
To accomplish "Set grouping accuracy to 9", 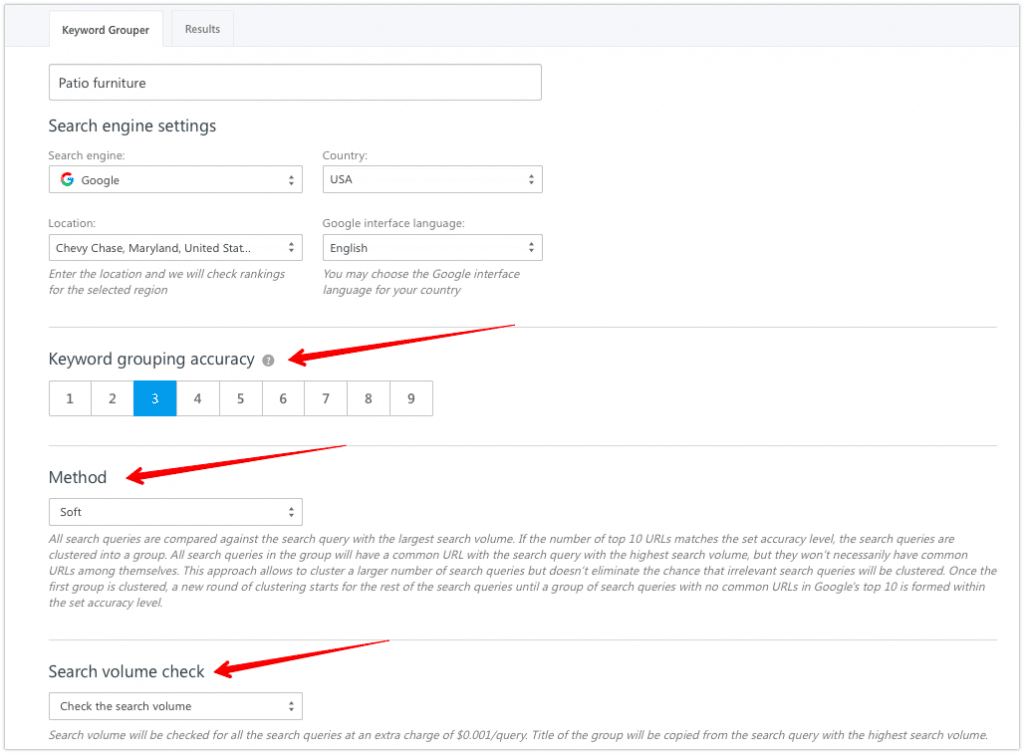I will coord(411,398).
